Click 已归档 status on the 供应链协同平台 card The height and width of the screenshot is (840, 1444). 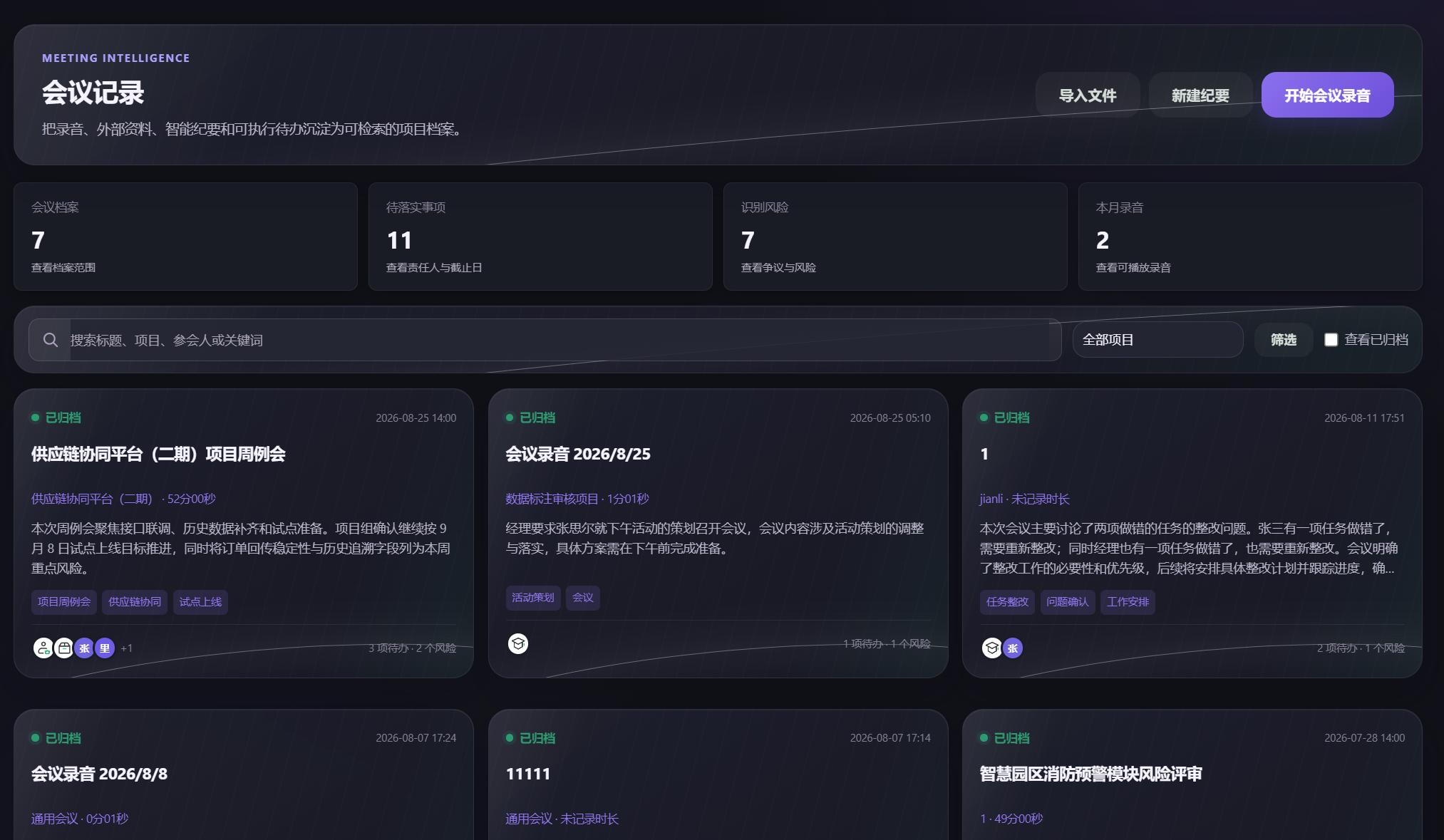point(56,418)
